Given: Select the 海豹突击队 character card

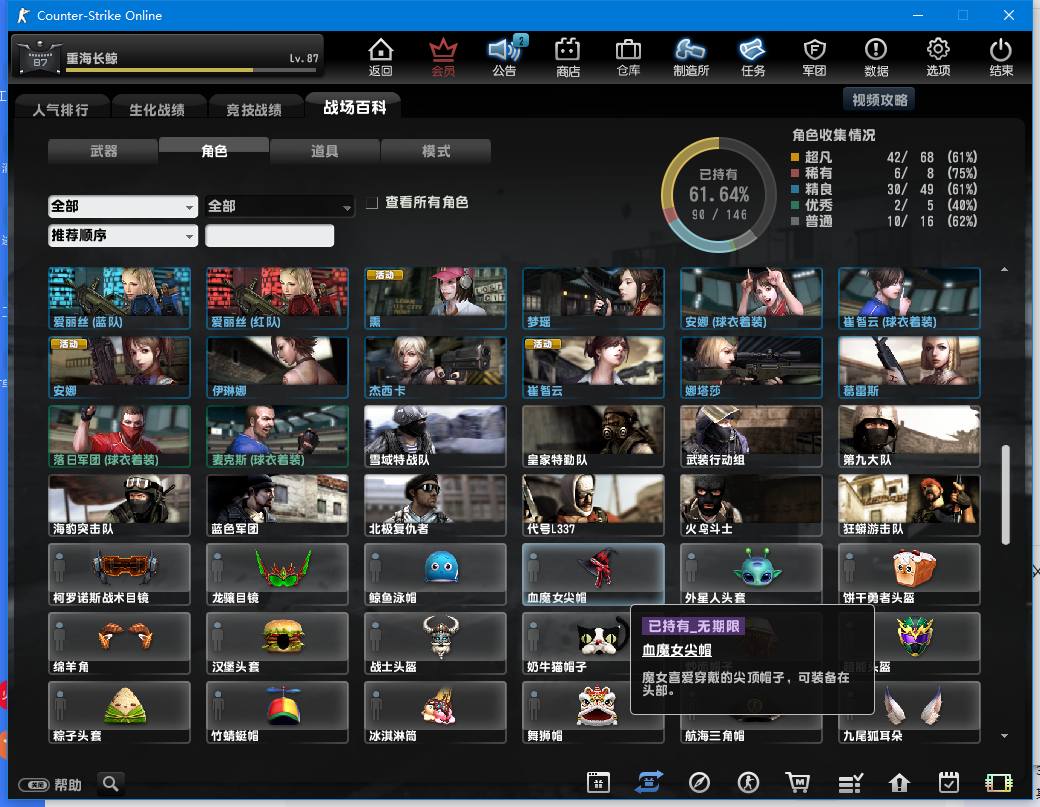Looking at the screenshot, I should (119, 505).
